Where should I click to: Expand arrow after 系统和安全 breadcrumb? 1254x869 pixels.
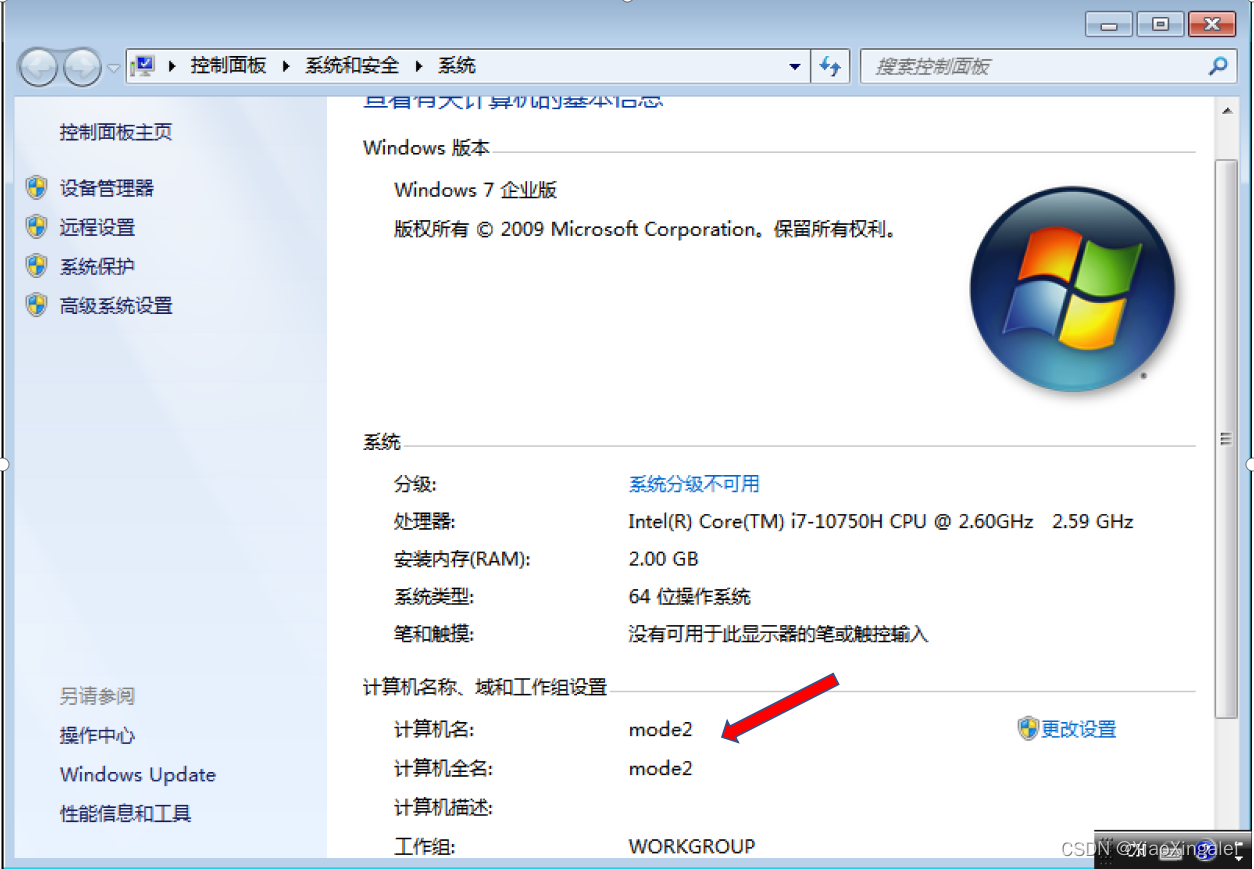click(418, 66)
